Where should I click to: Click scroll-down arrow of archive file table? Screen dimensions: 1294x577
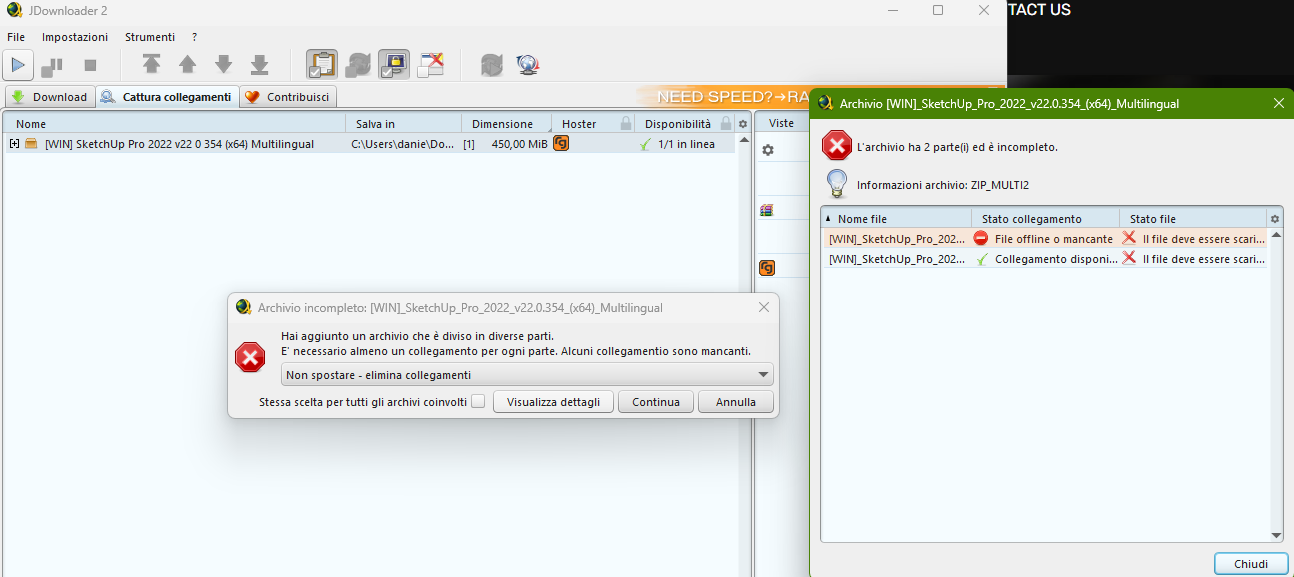[x=1276, y=535]
